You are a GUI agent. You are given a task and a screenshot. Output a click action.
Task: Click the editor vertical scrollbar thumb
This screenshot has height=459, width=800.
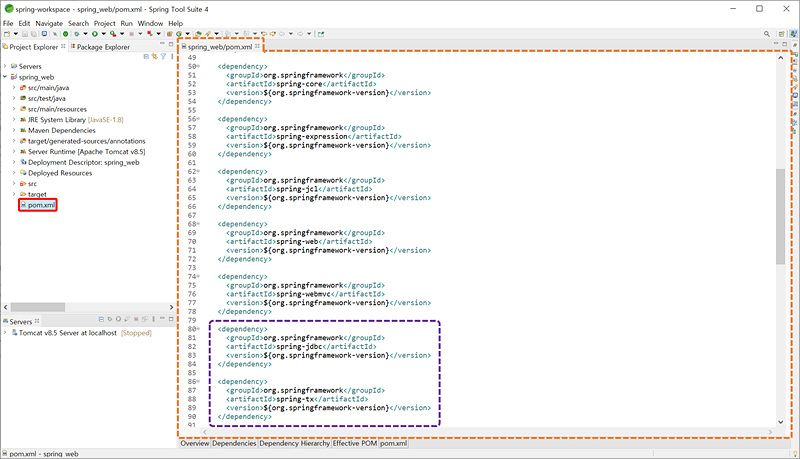780,216
